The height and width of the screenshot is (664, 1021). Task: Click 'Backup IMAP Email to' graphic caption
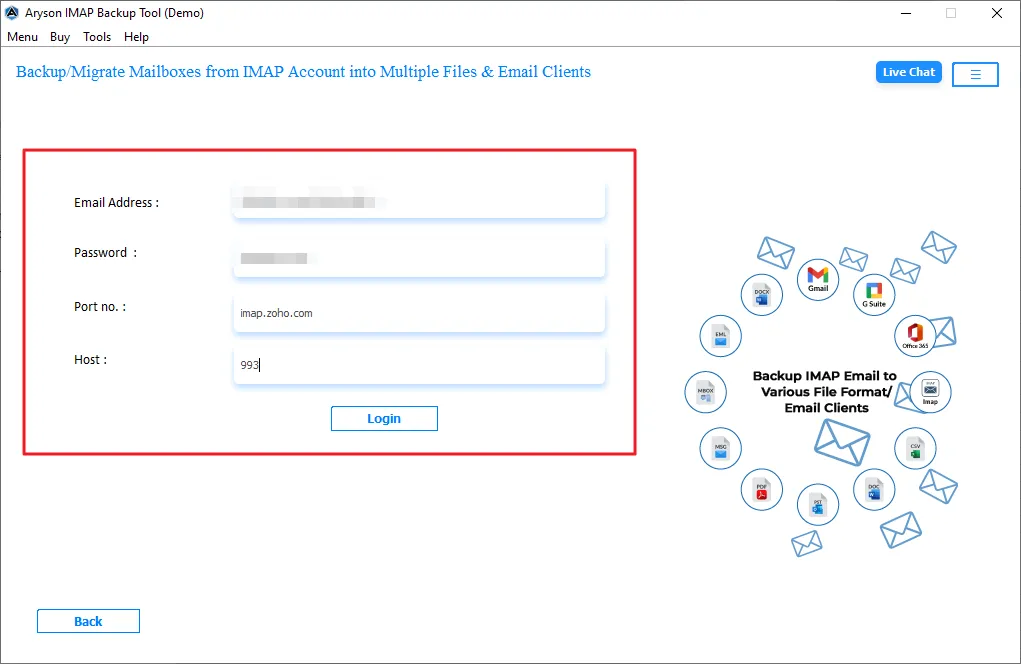(x=824, y=376)
